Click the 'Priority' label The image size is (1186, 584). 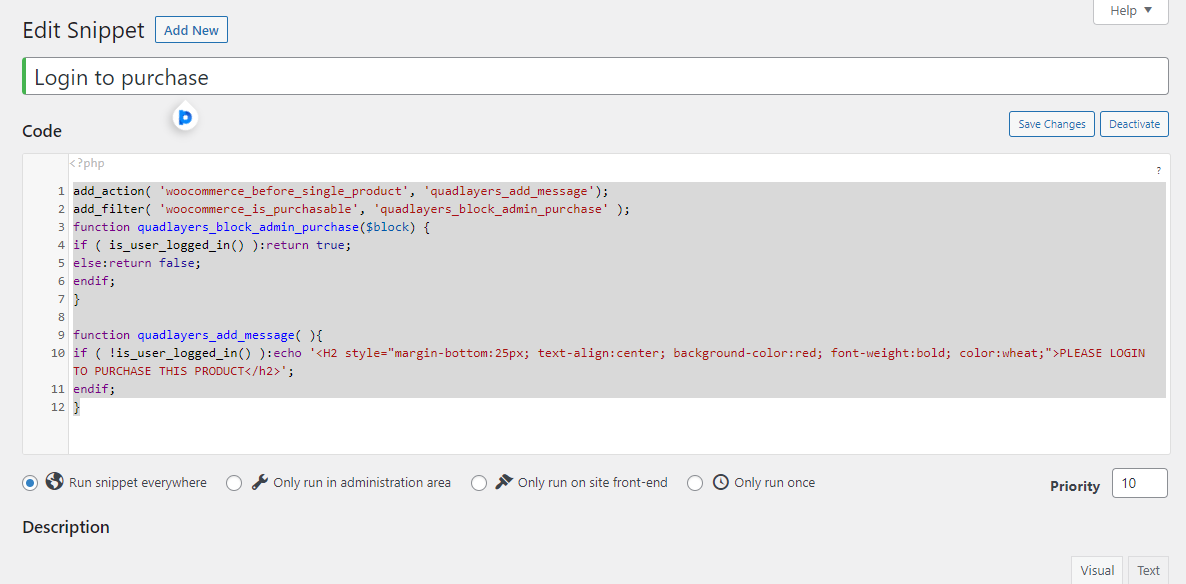(x=1075, y=486)
